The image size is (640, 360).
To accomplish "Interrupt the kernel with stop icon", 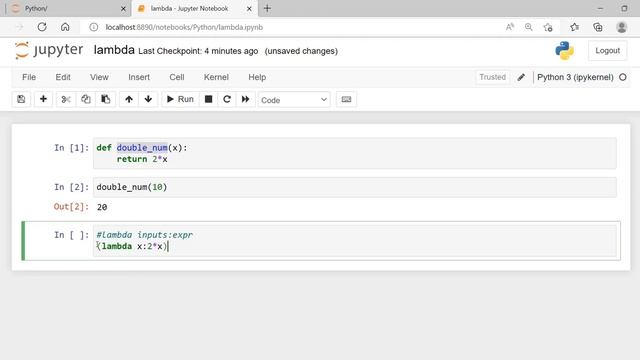I will pos(209,99).
